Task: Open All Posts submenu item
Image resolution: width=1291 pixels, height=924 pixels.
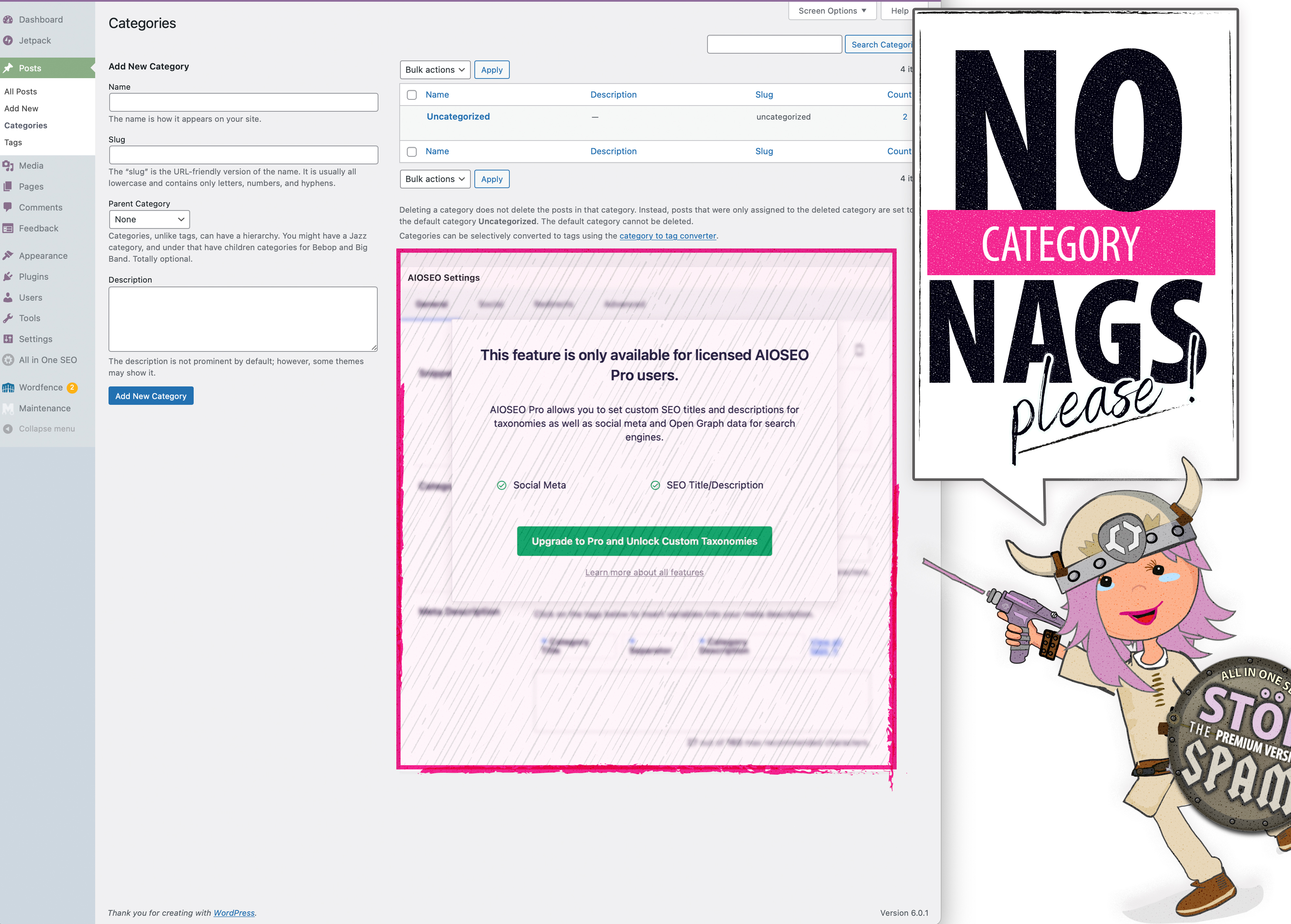Action: pos(21,92)
